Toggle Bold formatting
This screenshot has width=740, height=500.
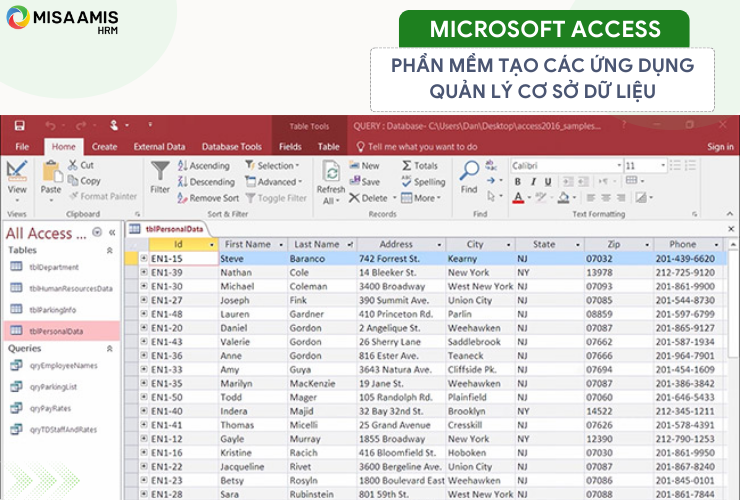point(518,182)
